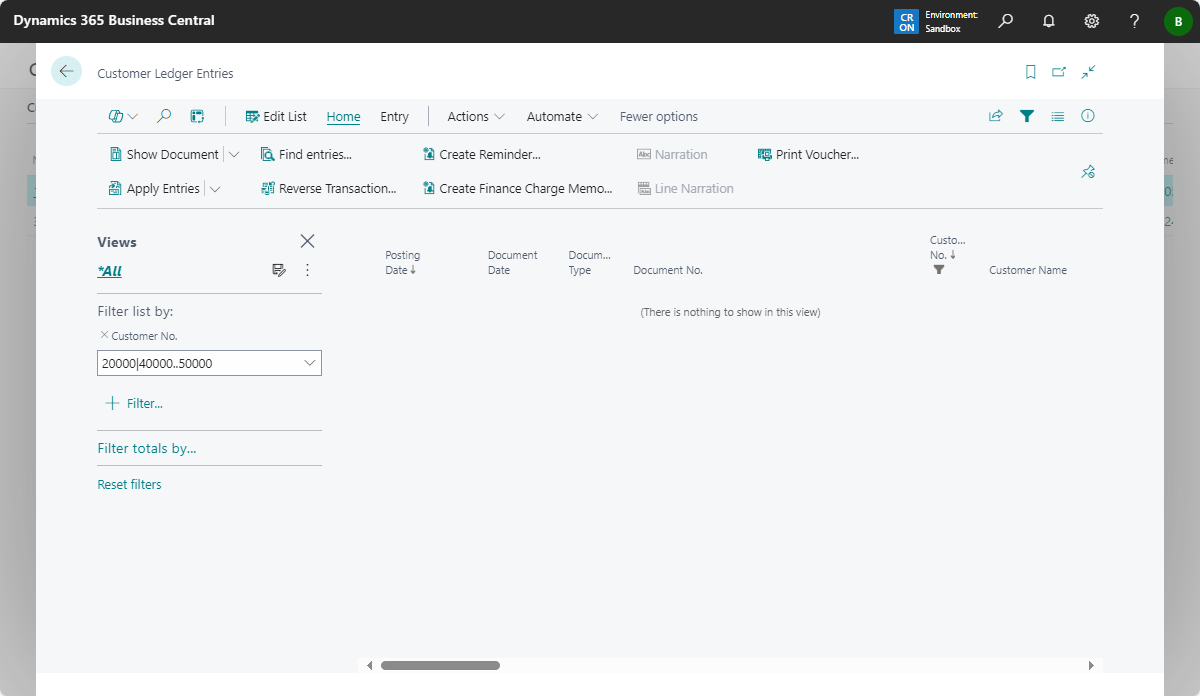Click the horizontal scrollbar thumb
Screen dimensions: 1200x696
[440, 665]
